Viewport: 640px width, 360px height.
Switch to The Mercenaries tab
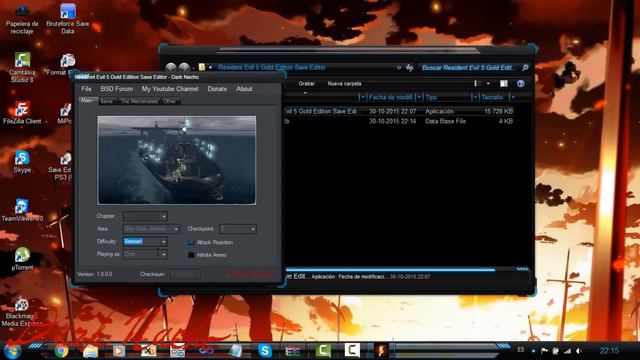(x=139, y=101)
